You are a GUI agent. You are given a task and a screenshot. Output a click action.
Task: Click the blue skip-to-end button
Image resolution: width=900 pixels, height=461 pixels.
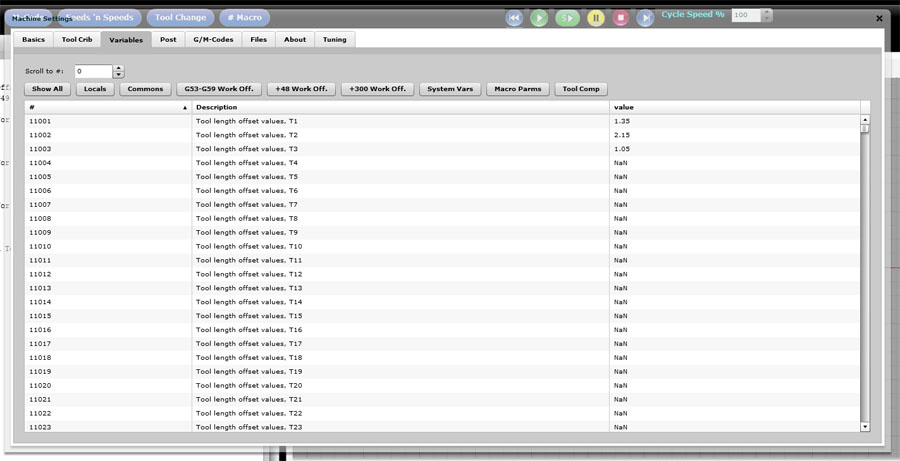point(645,18)
